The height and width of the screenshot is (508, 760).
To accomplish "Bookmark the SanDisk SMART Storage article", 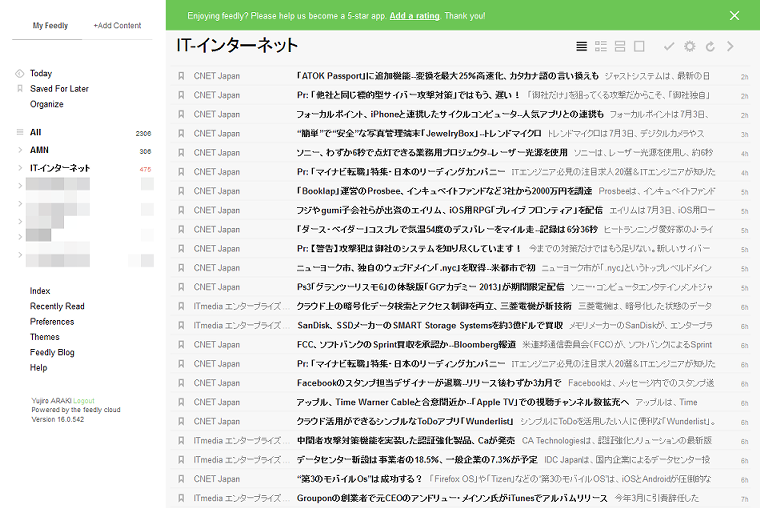I will click(181, 326).
